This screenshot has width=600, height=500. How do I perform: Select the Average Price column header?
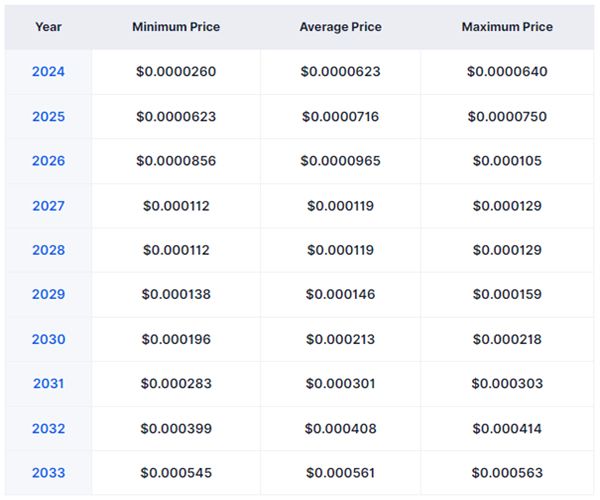[x=340, y=27]
